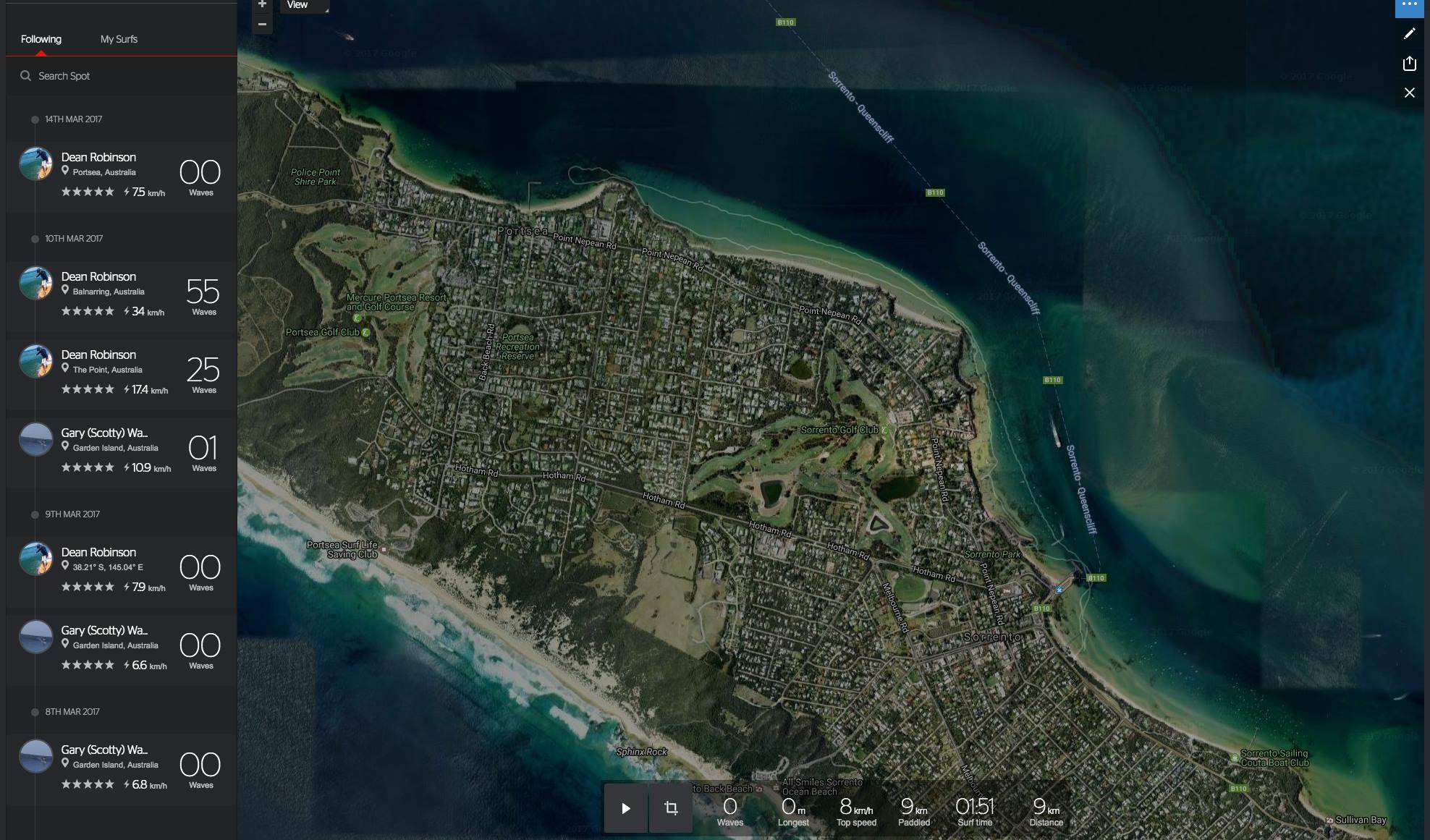Click the map zoom in plus button
Image resolution: width=1430 pixels, height=840 pixels.
[x=262, y=4]
